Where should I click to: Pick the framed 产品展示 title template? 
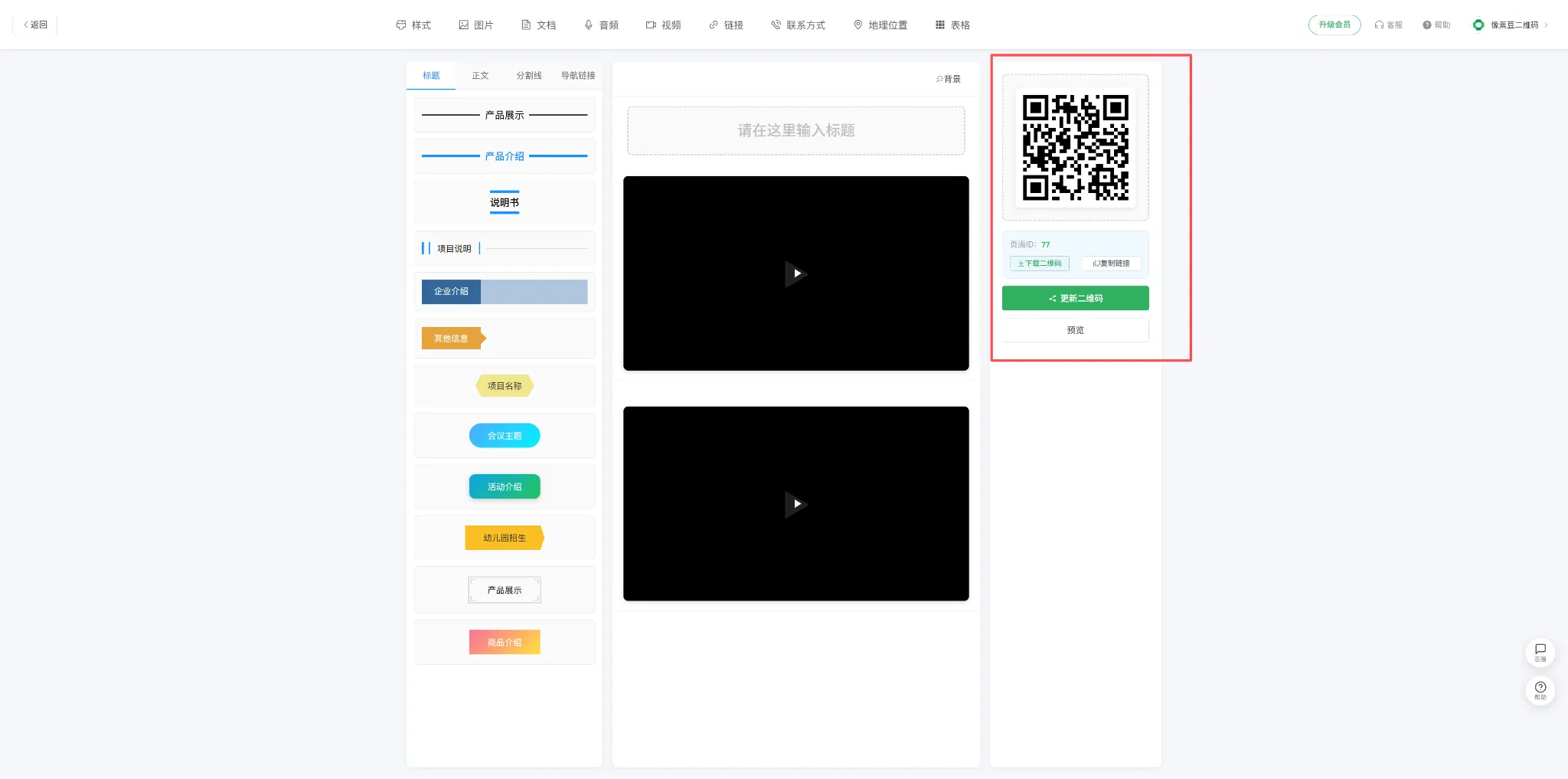(505, 590)
